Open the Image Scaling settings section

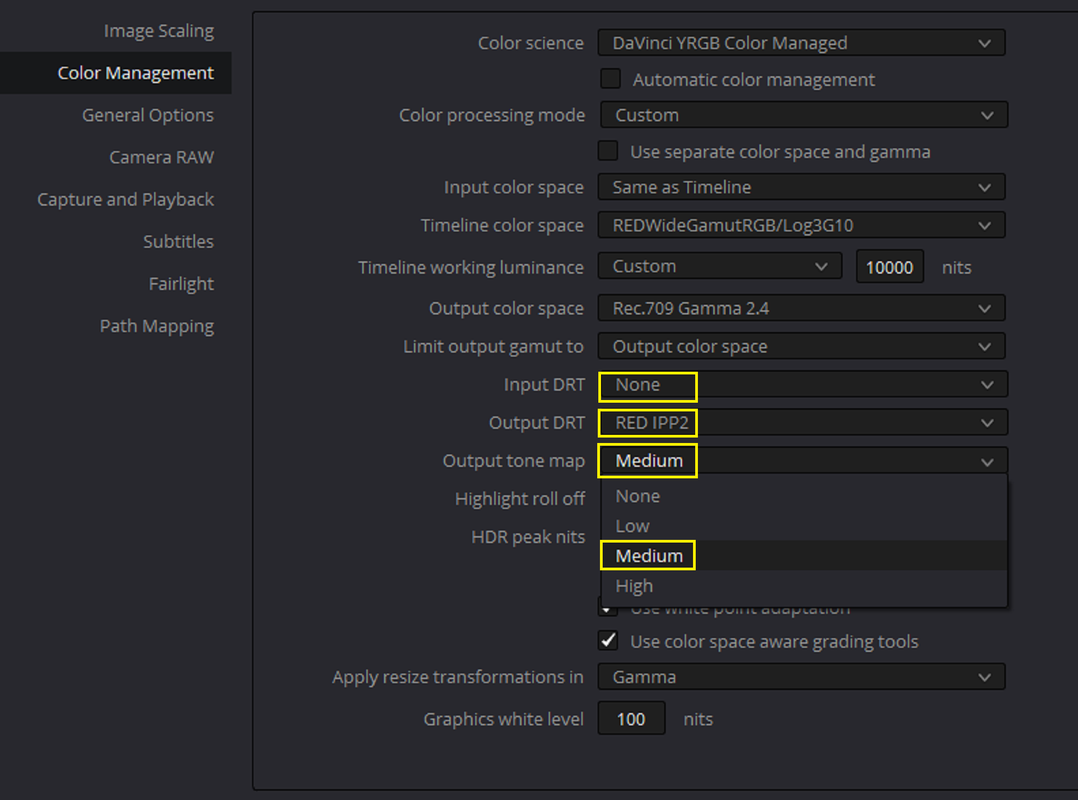coord(159,31)
